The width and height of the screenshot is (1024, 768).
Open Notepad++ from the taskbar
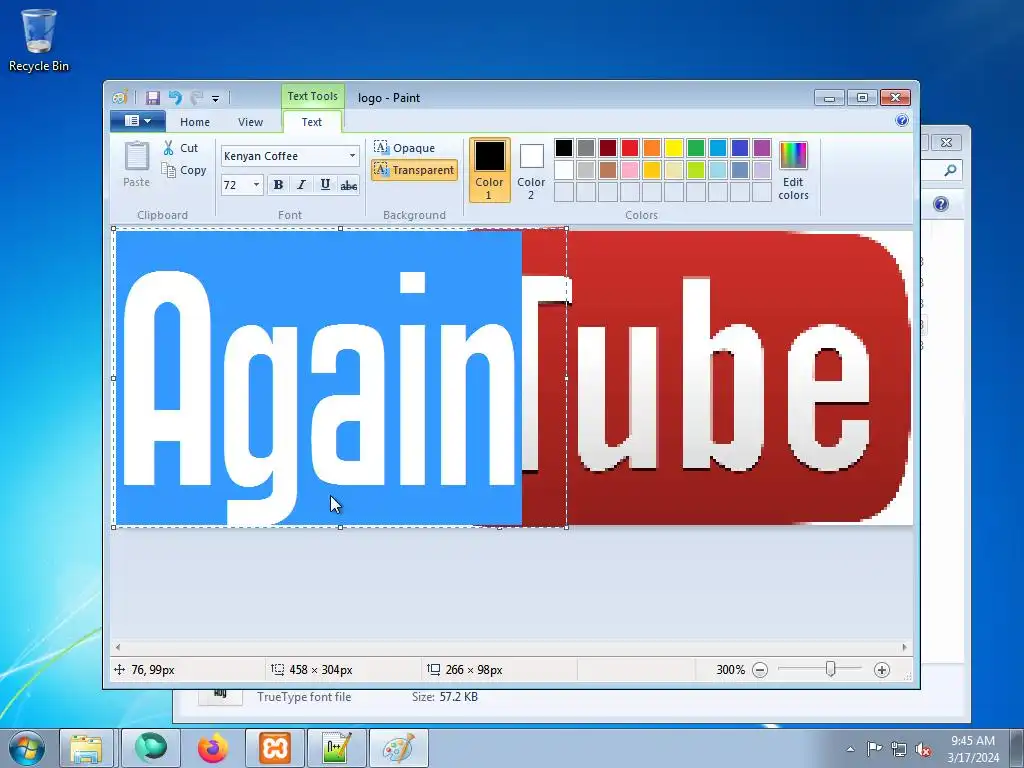click(336, 748)
